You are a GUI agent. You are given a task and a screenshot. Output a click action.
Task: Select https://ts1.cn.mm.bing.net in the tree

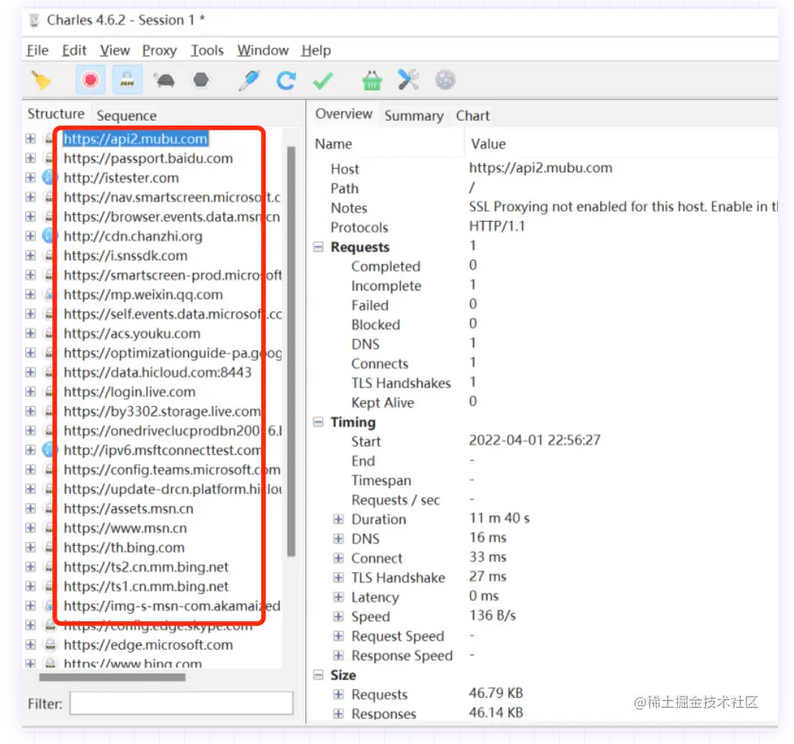(146, 586)
